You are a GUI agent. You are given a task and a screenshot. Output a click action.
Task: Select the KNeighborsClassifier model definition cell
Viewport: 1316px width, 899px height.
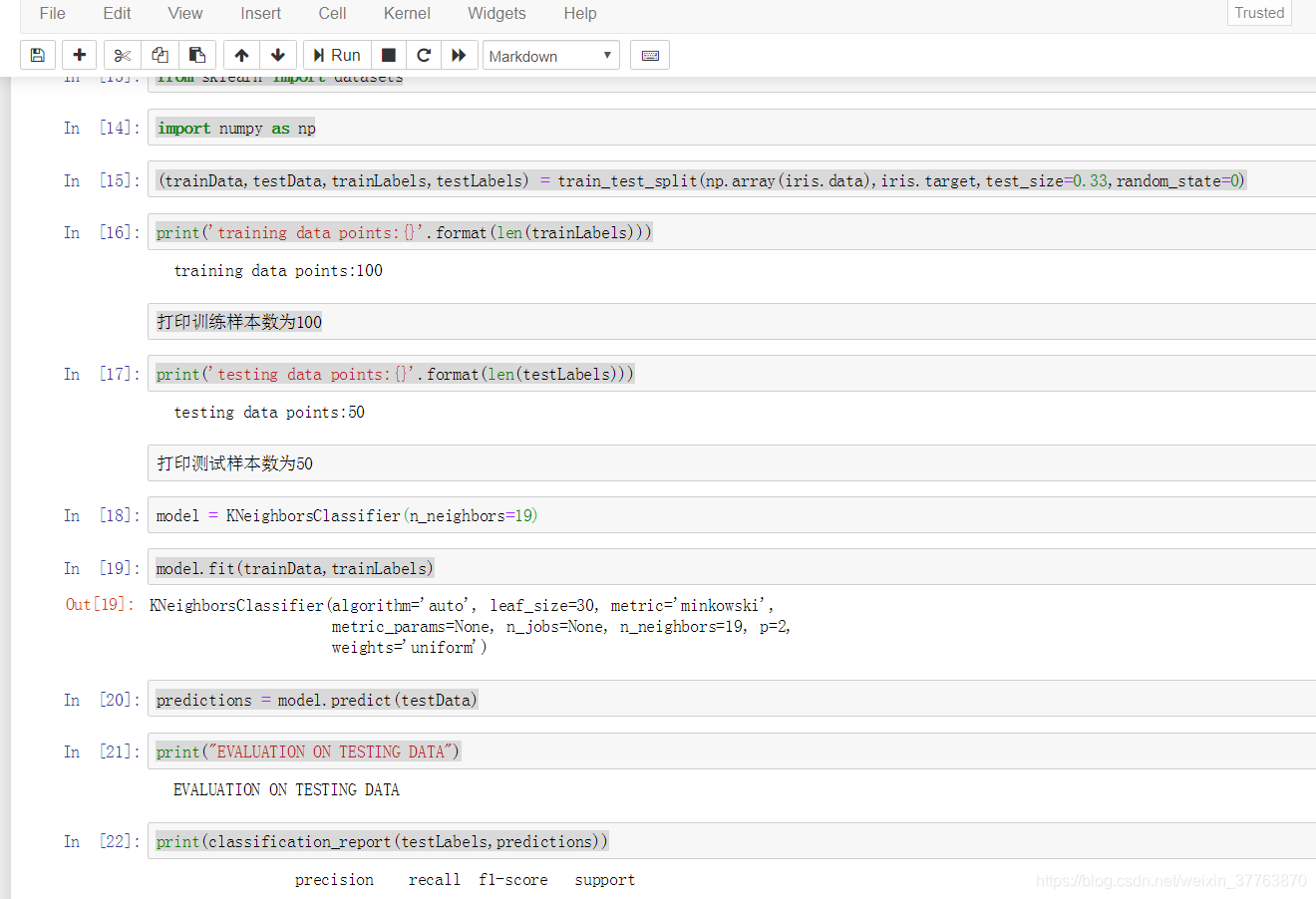point(732,515)
